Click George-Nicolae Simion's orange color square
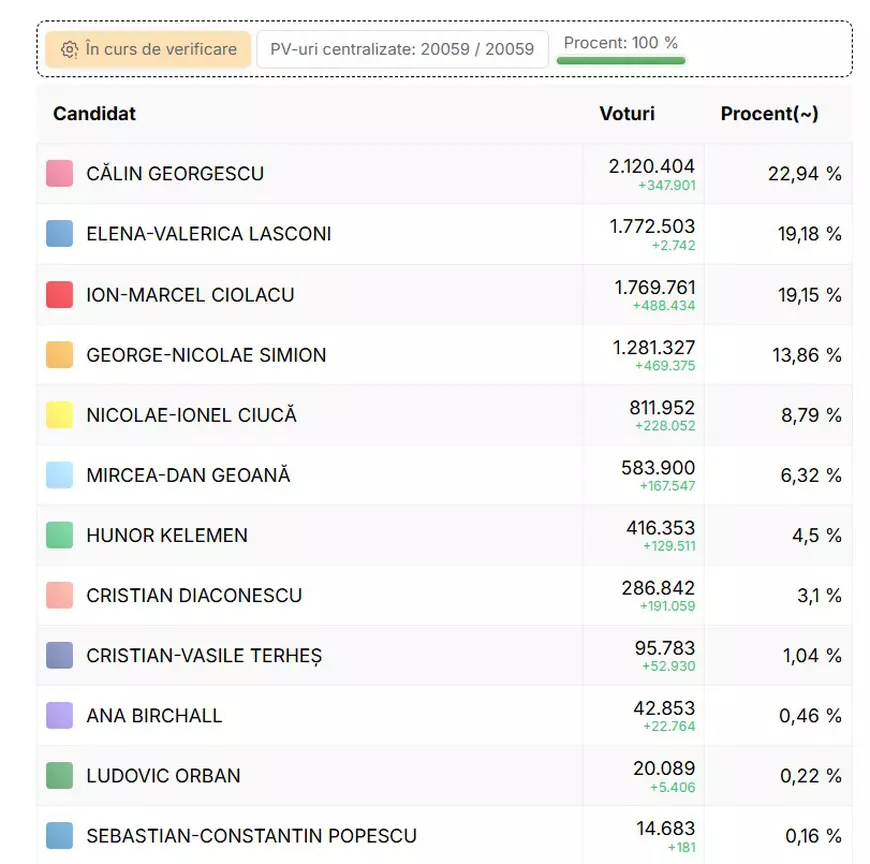Viewport: 870px width, 864px height. [58, 354]
